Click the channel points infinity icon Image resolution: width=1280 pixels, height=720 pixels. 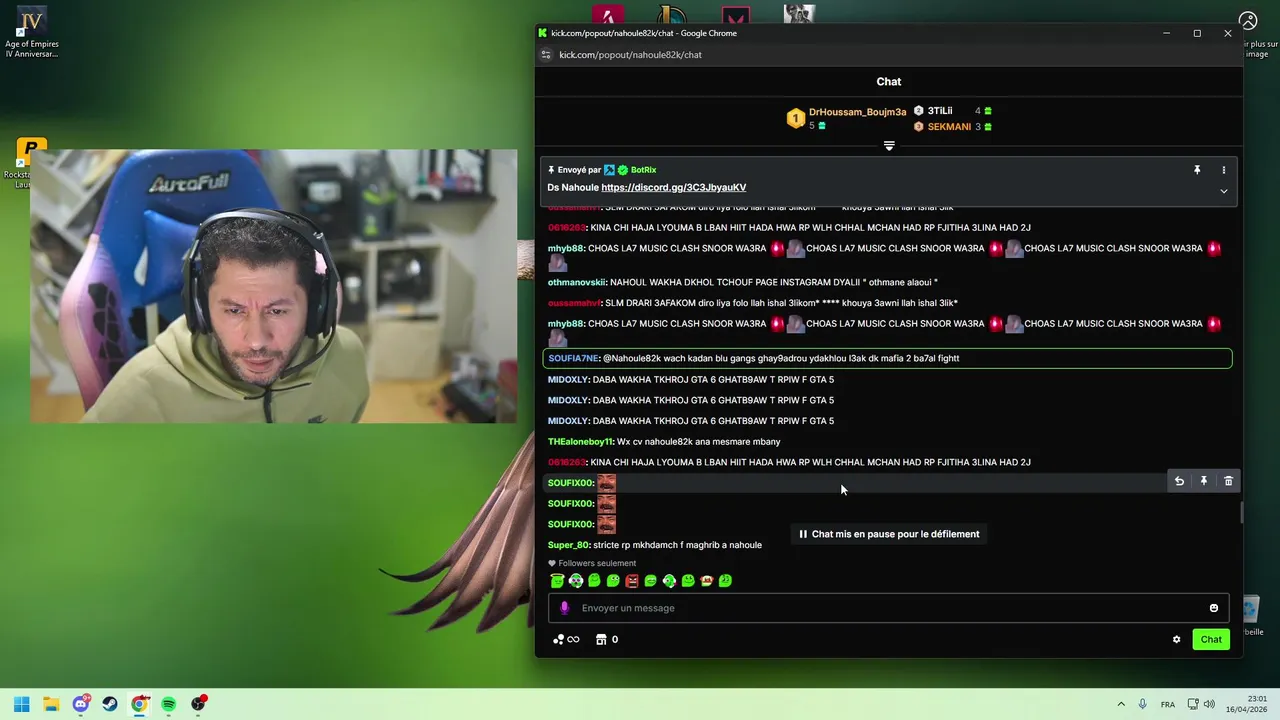566,639
